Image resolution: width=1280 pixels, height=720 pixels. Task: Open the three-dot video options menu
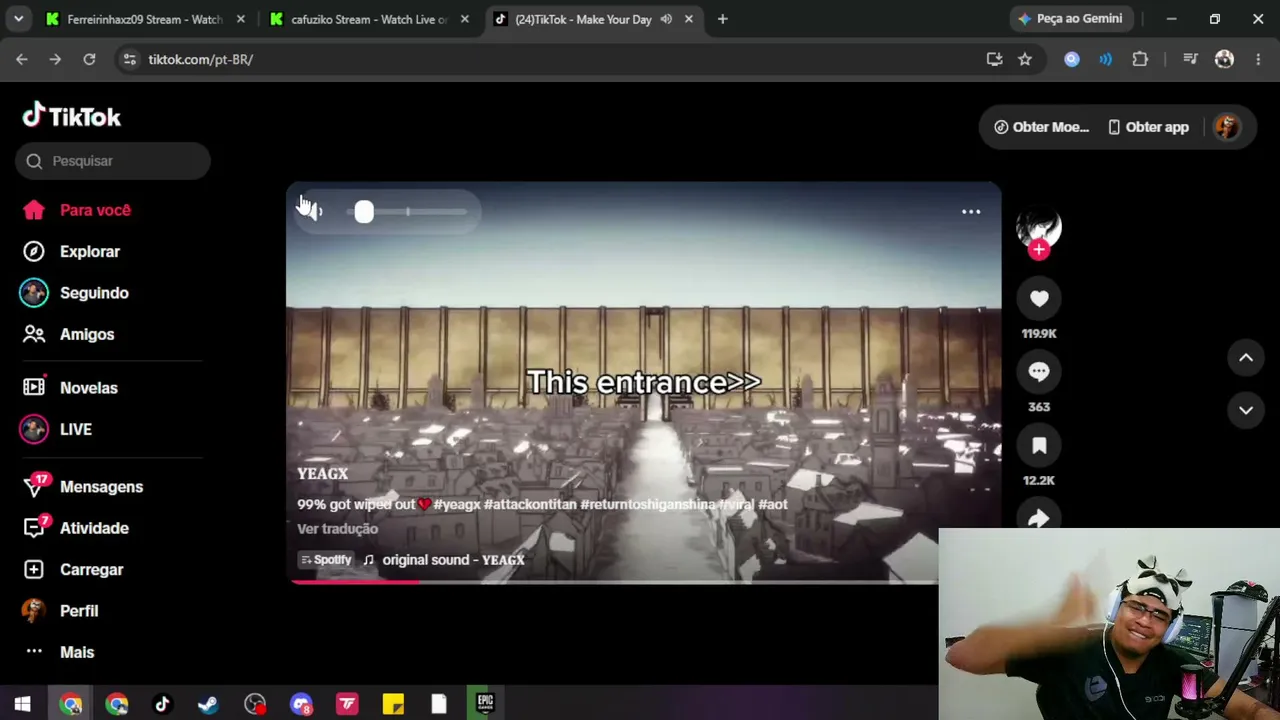click(x=971, y=212)
